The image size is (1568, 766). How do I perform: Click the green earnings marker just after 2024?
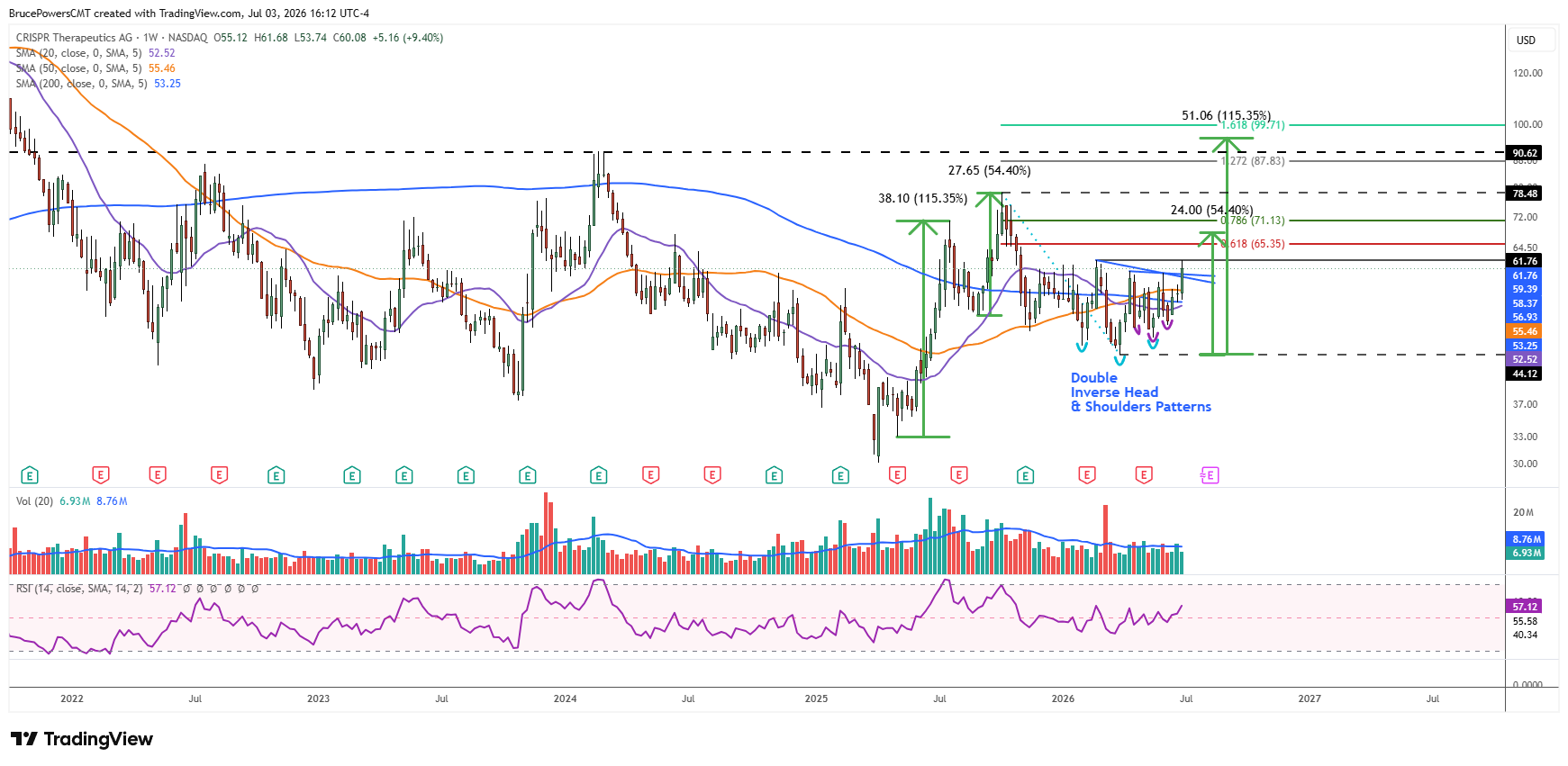pyautogui.click(x=599, y=475)
